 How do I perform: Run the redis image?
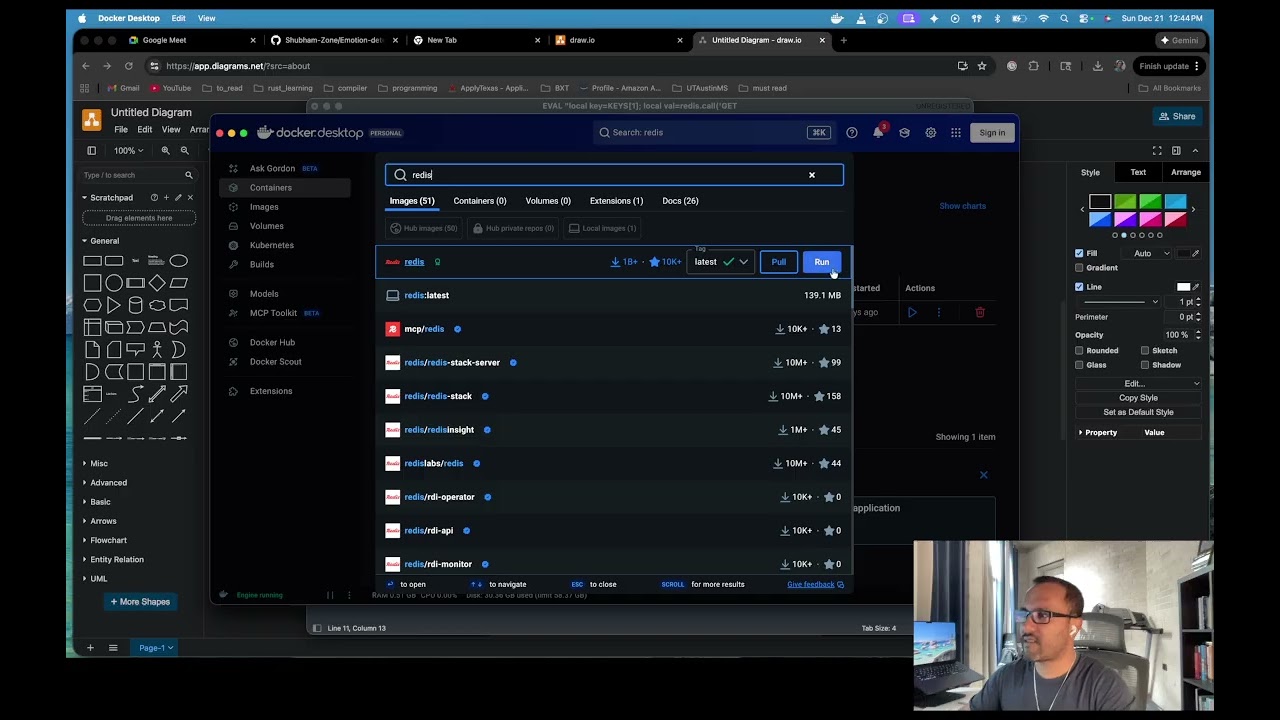821,262
